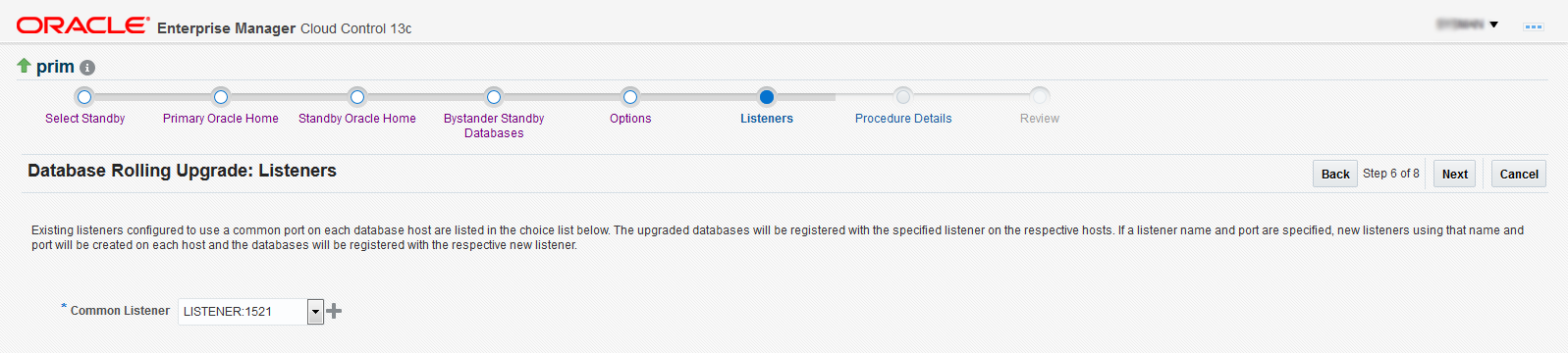Image resolution: width=1568 pixels, height=353 pixels.
Task: Cancel the rolling upgrade wizard
Action: (1519, 174)
